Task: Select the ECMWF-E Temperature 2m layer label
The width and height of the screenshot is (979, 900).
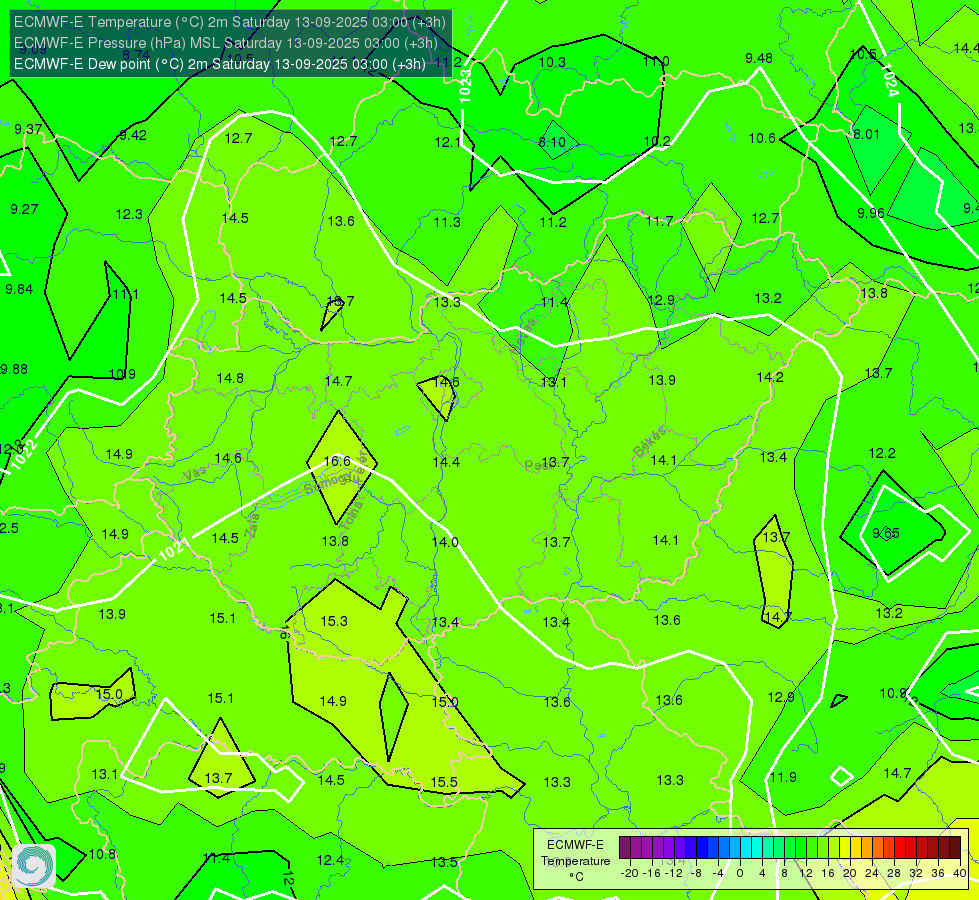Action: pos(230,22)
